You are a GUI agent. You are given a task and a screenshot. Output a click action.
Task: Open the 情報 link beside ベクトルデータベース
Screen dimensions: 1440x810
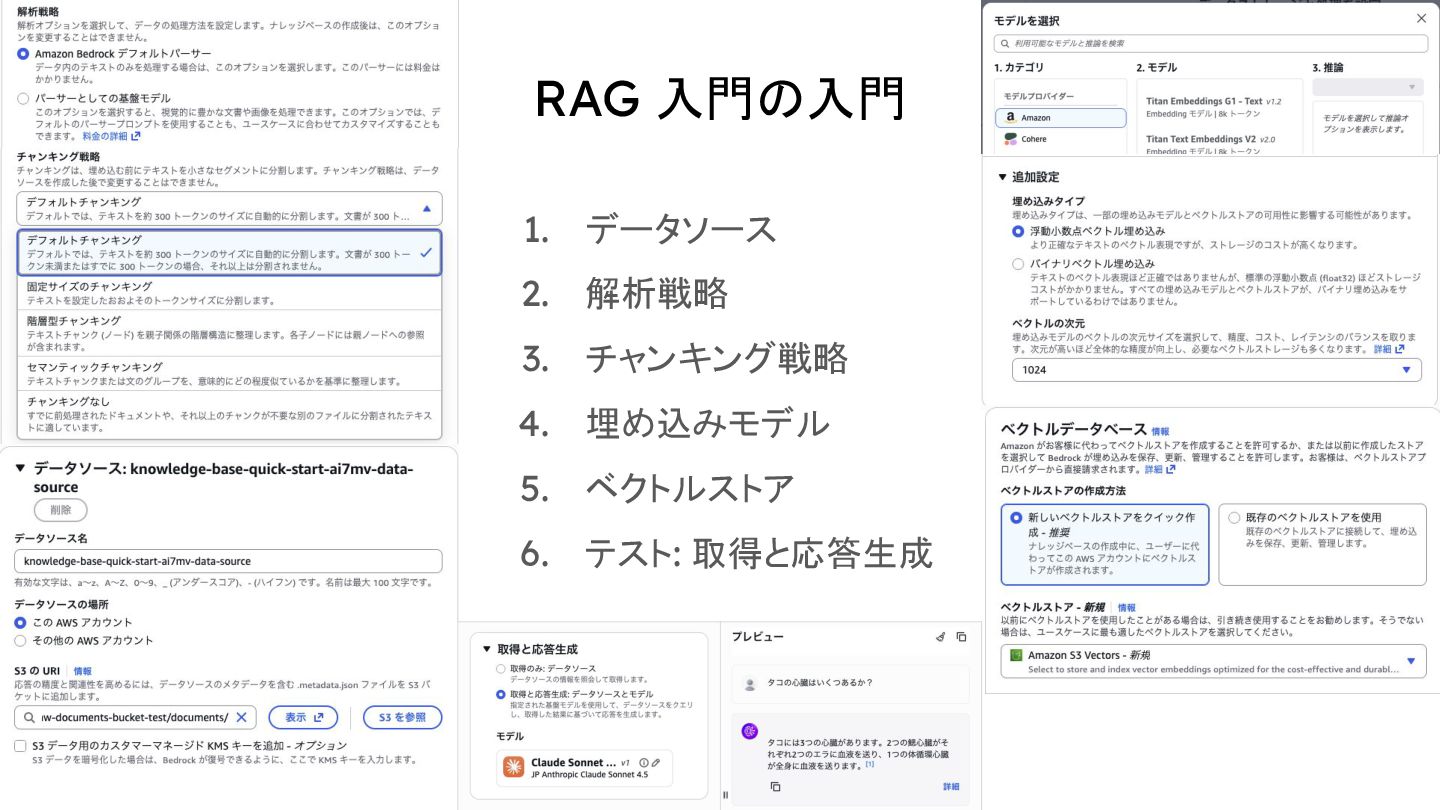(1160, 431)
